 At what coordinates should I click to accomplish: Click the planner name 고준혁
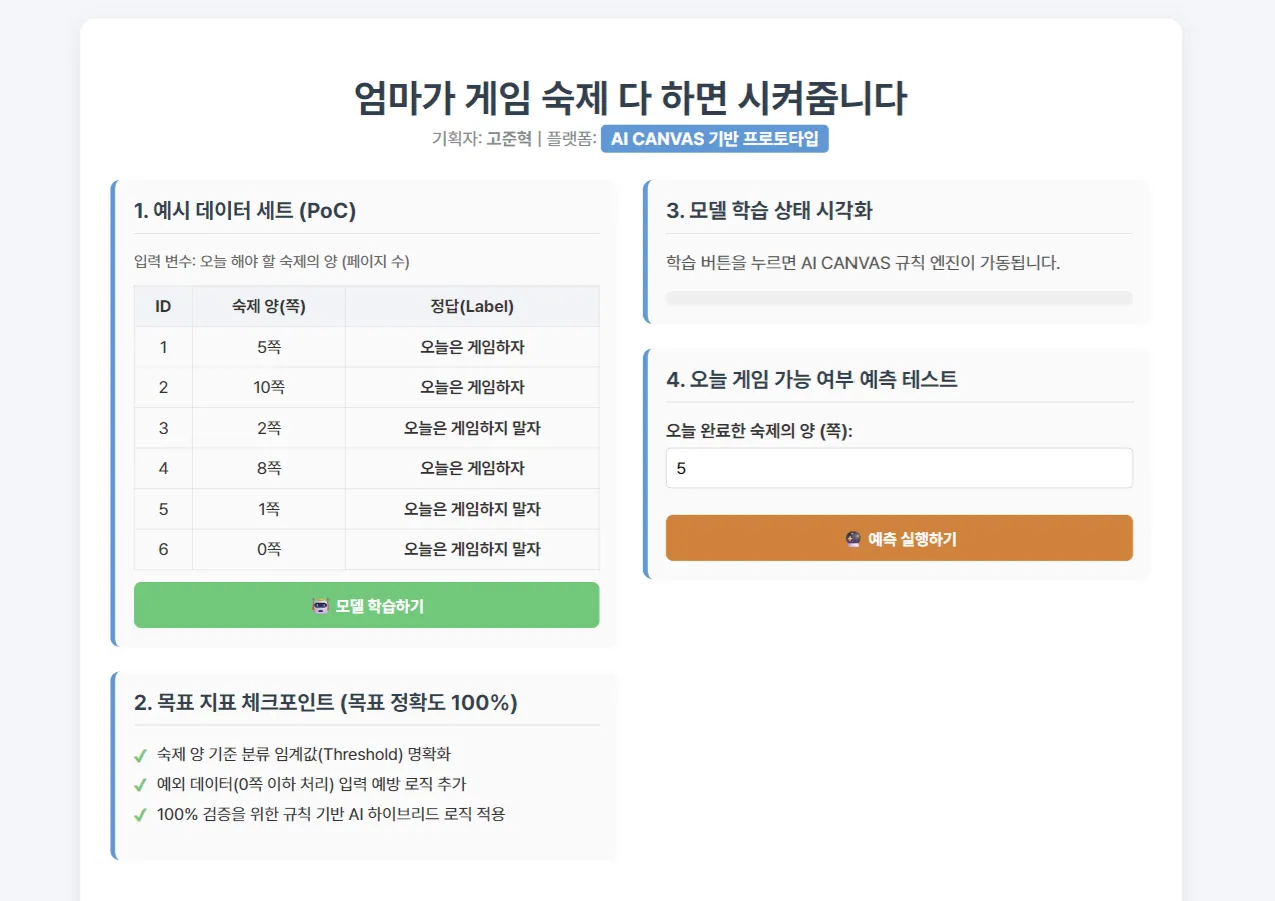509,139
